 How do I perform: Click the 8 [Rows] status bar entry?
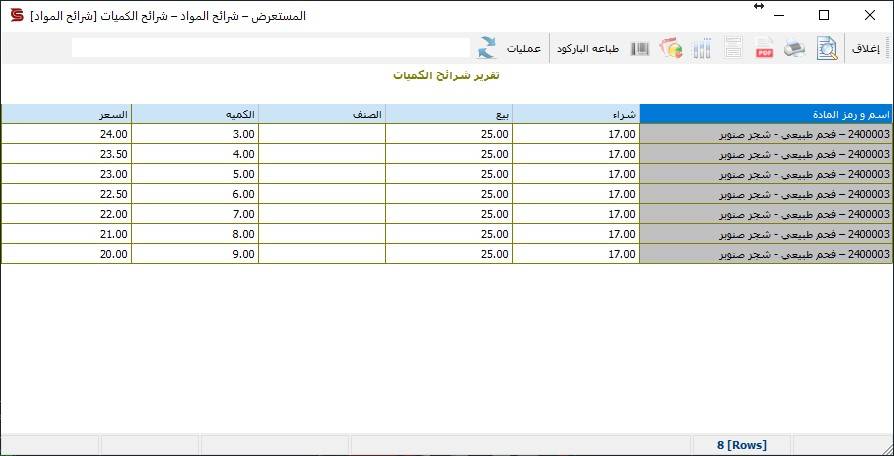742,445
